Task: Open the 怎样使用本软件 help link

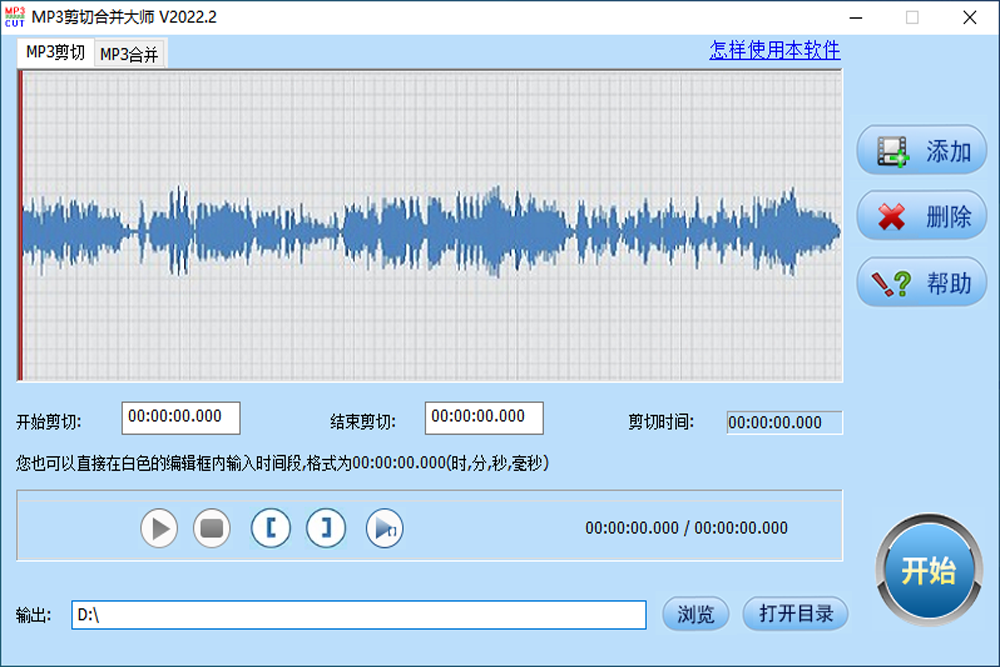Action: 774,51
